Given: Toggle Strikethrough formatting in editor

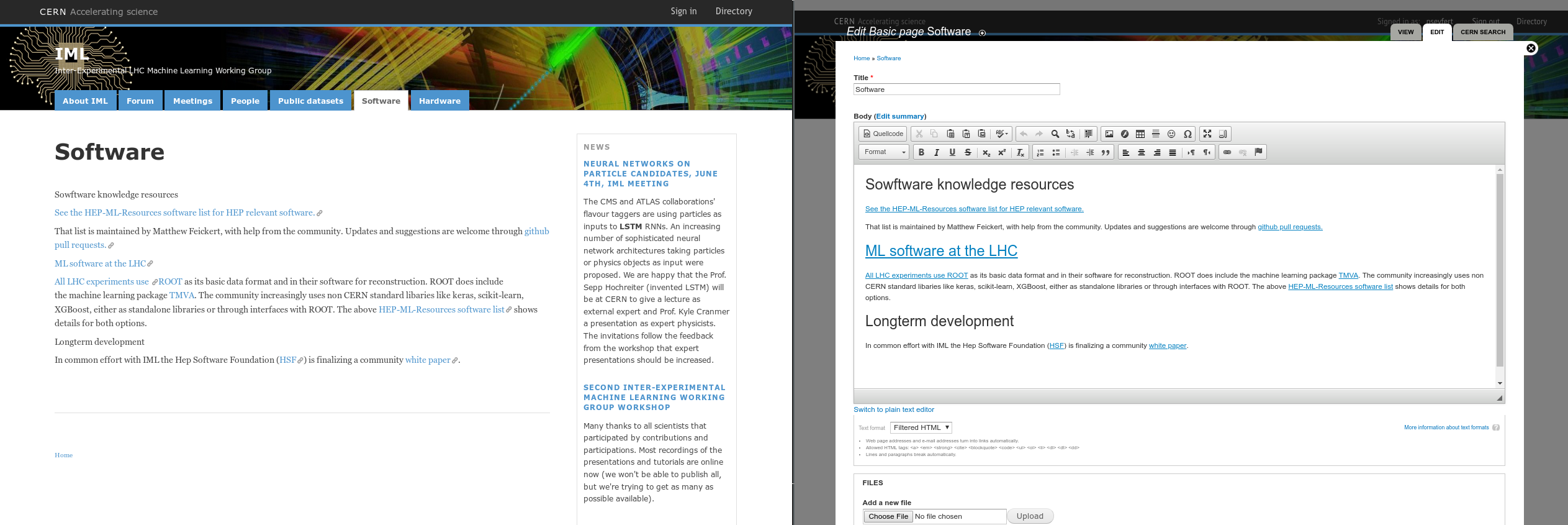Looking at the screenshot, I should pyautogui.click(x=968, y=152).
